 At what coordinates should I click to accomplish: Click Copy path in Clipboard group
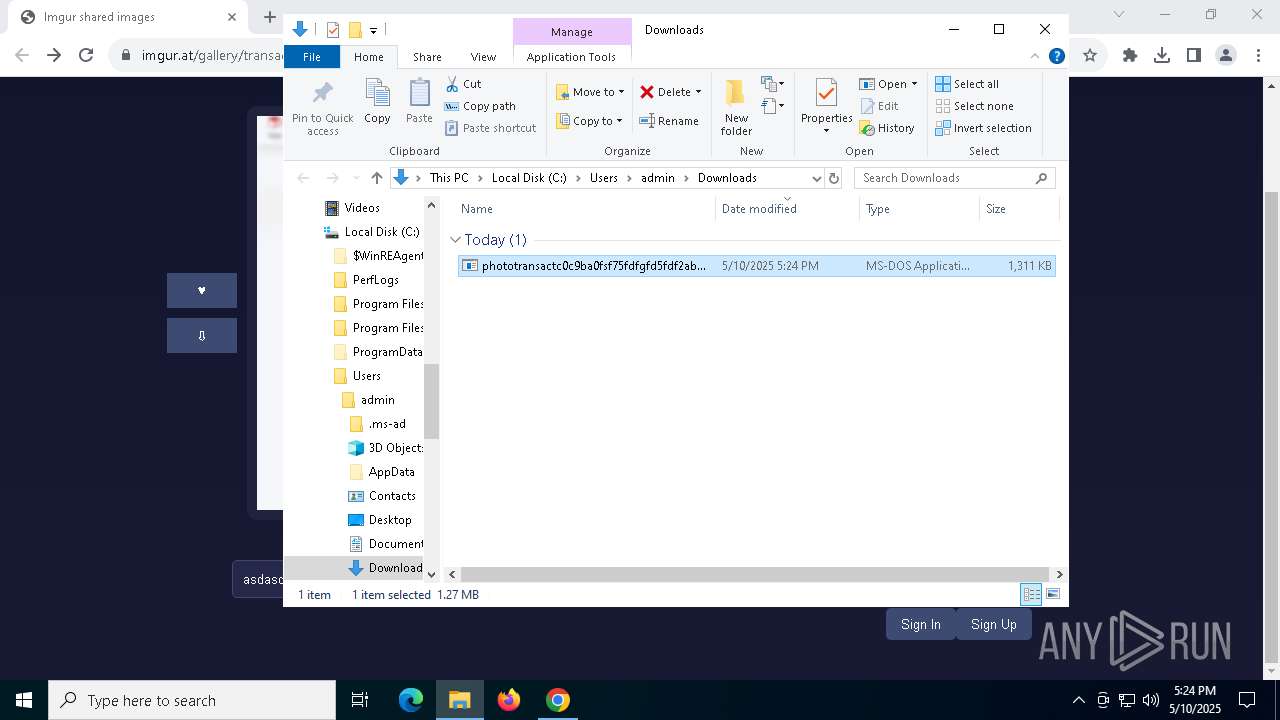(x=480, y=106)
